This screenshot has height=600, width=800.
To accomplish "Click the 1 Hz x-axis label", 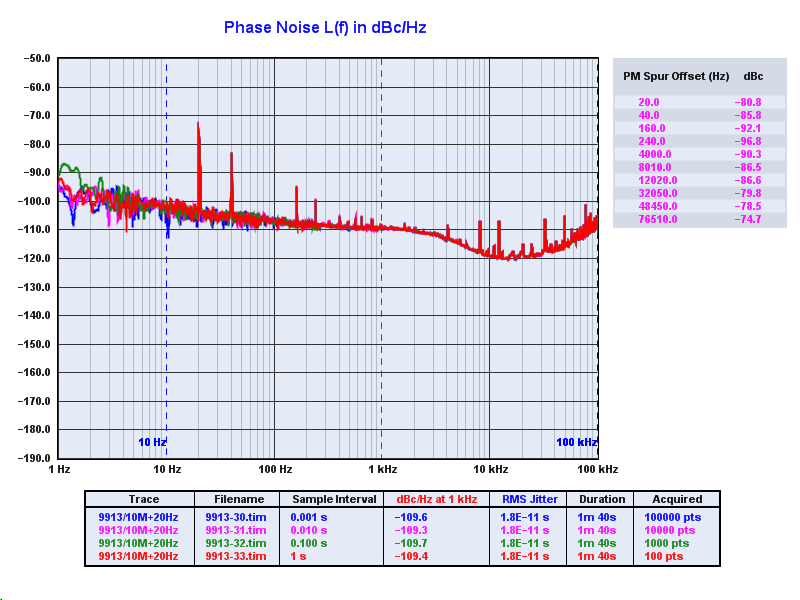I will point(59,469).
